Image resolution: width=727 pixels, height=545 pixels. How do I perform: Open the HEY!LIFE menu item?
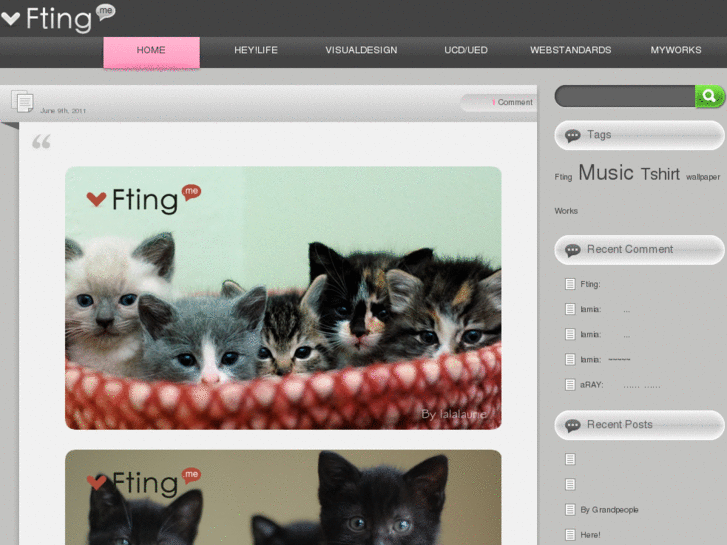256,50
